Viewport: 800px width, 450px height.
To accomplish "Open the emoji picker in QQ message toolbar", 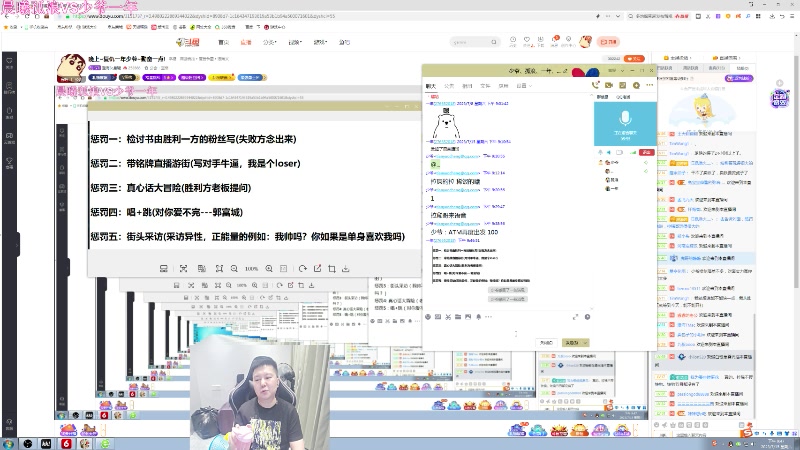I will pyautogui.click(x=428, y=317).
